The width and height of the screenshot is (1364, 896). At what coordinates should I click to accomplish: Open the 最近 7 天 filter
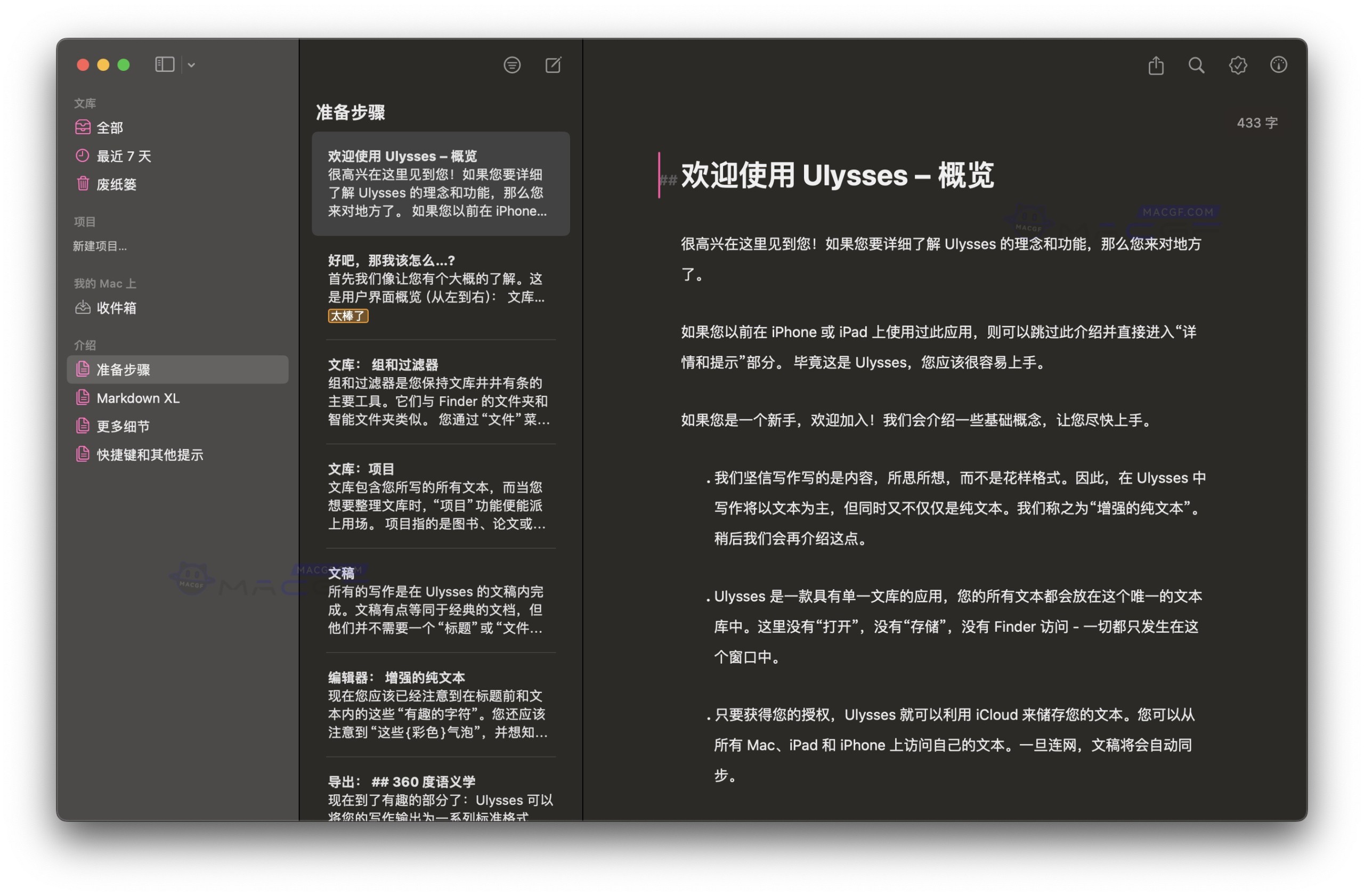[124, 156]
